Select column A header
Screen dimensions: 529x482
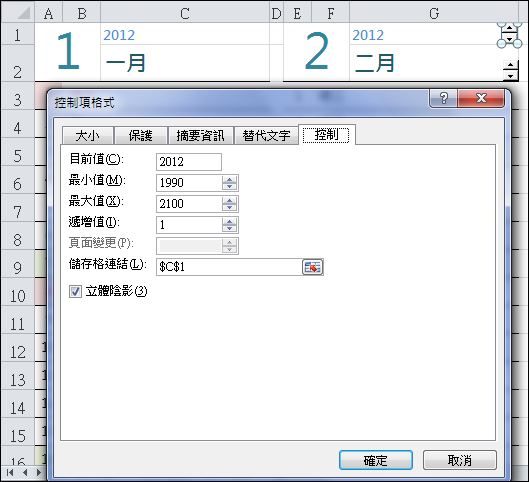coord(49,13)
